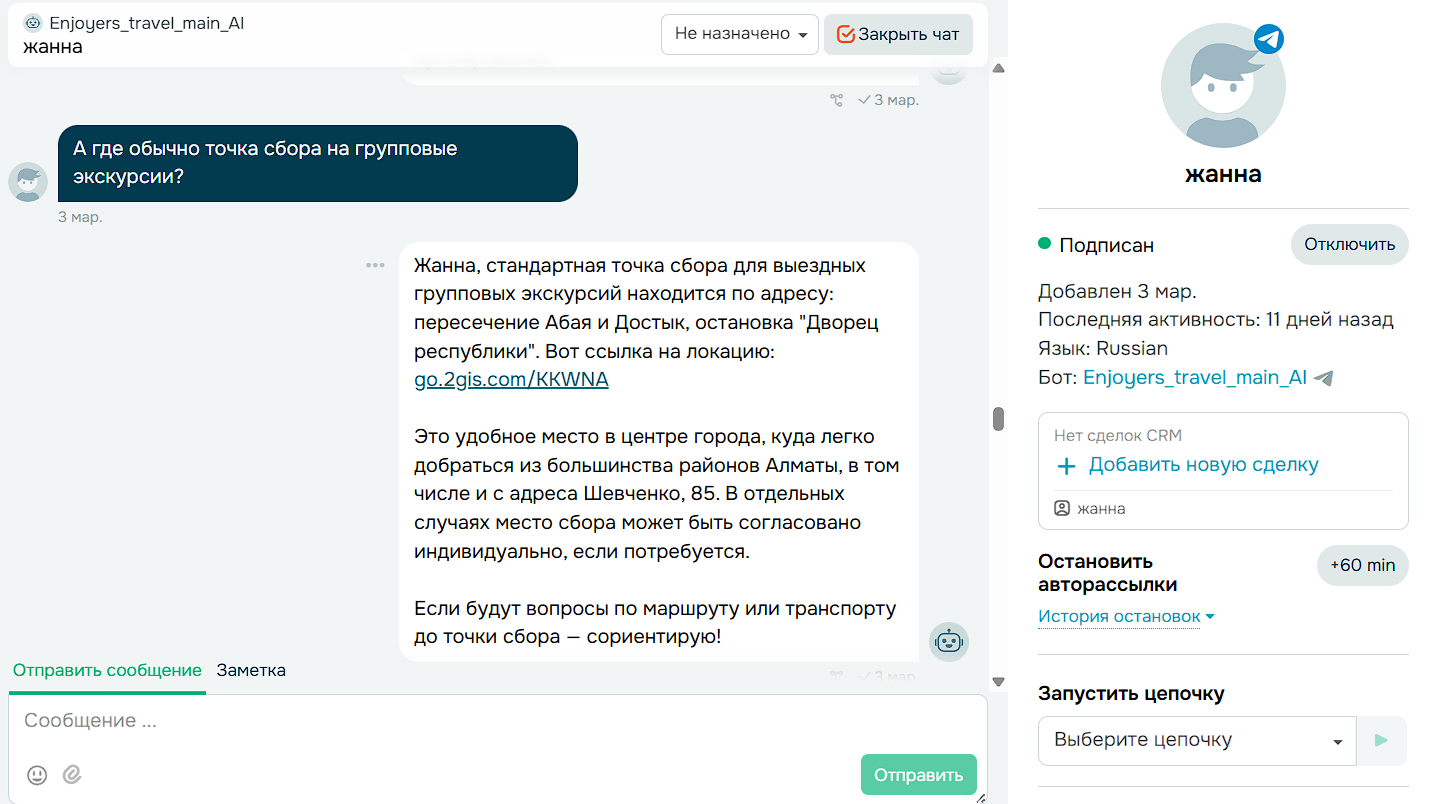Screen dimensions: 1437x804
Task: Click Отключить to unsubscribe the contact
Action: (1349, 244)
